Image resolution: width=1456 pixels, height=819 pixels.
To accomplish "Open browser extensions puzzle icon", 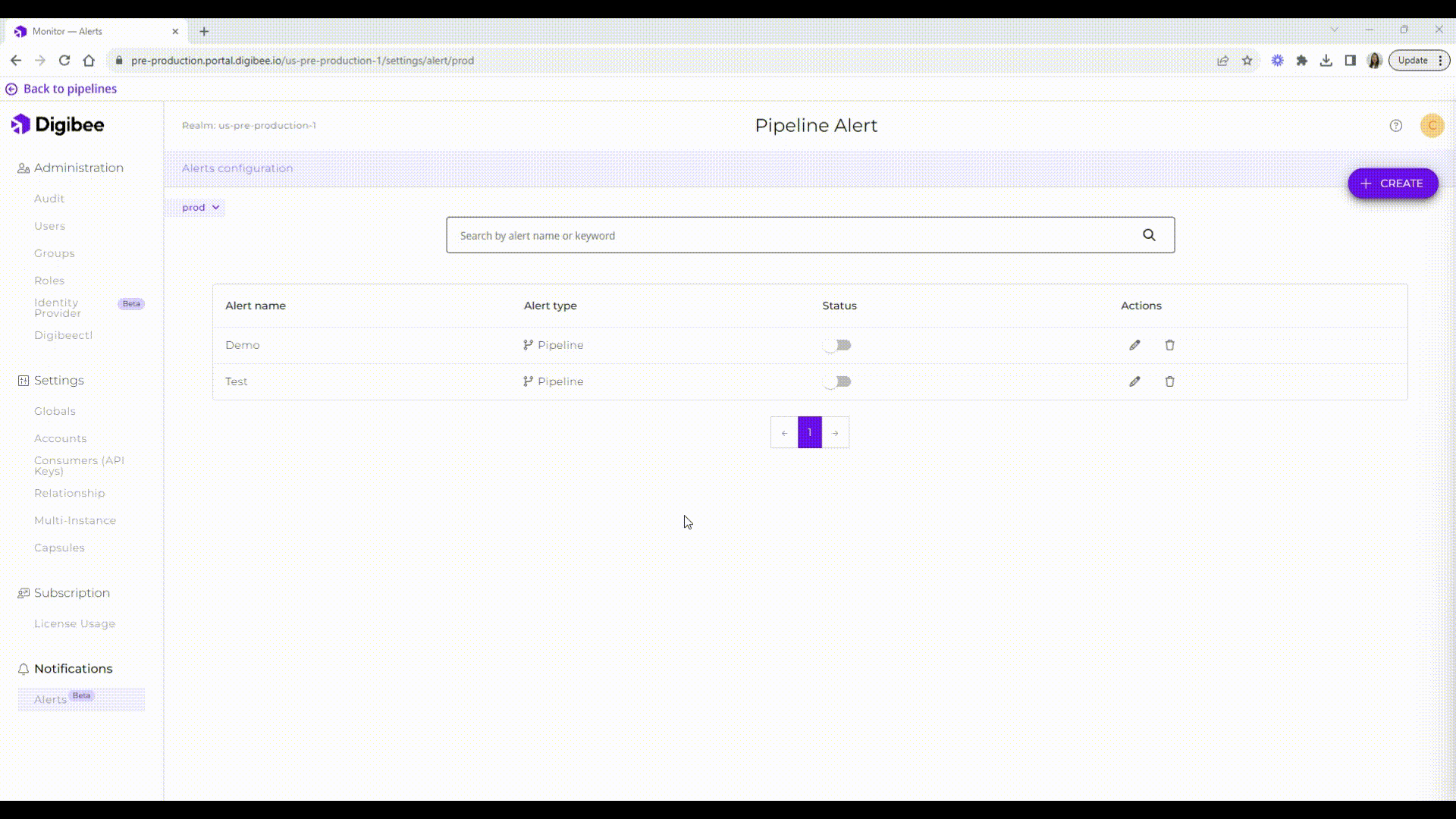I will point(1301,61).
